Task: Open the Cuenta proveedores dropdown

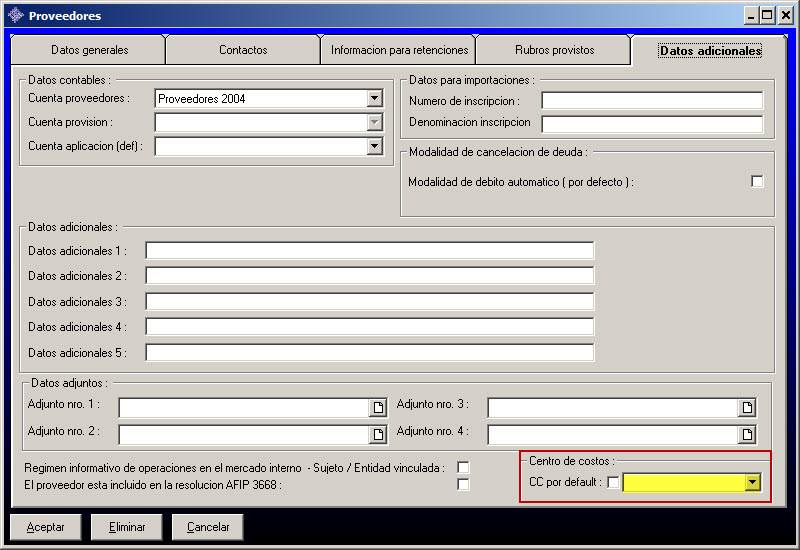Action: point(375,99)
